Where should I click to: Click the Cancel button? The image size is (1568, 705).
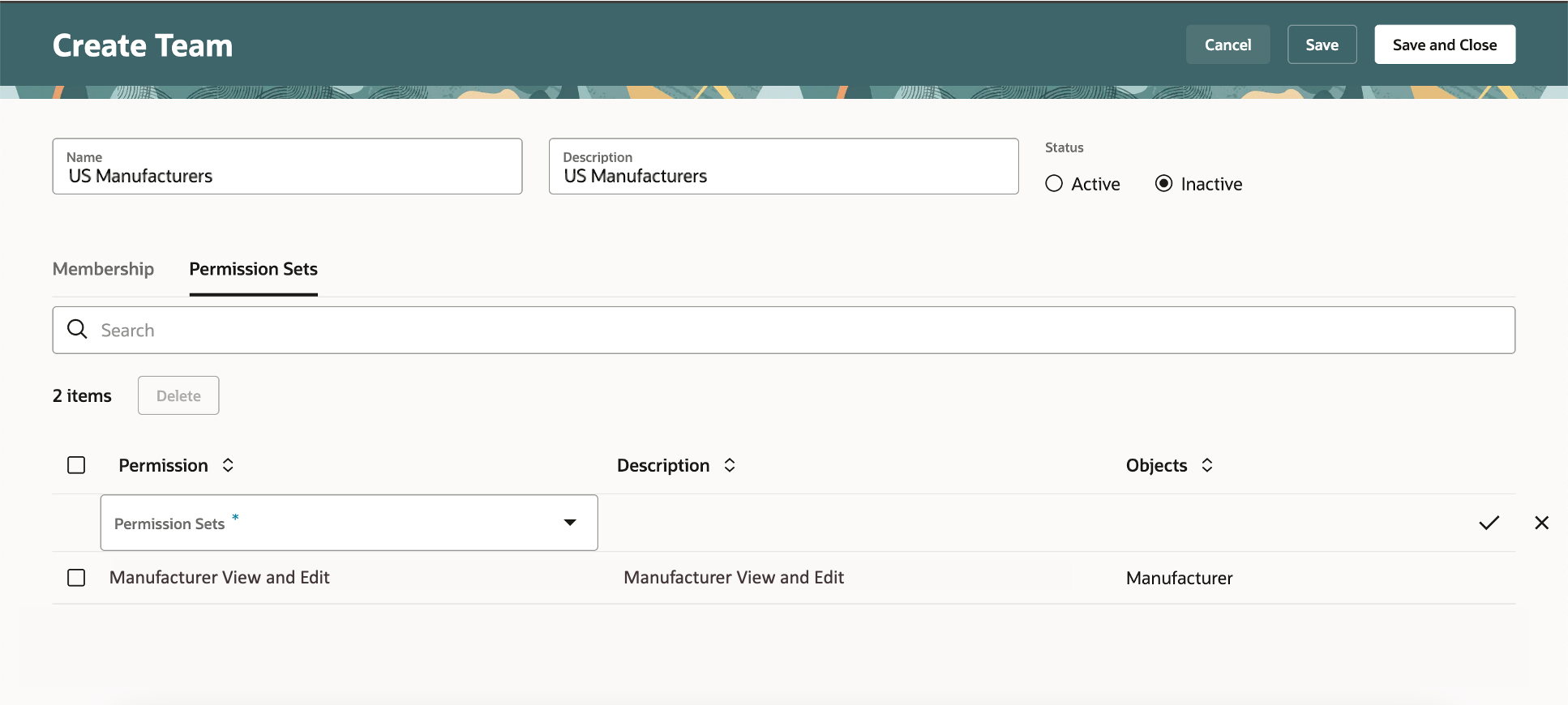[x=1227, y=45]
